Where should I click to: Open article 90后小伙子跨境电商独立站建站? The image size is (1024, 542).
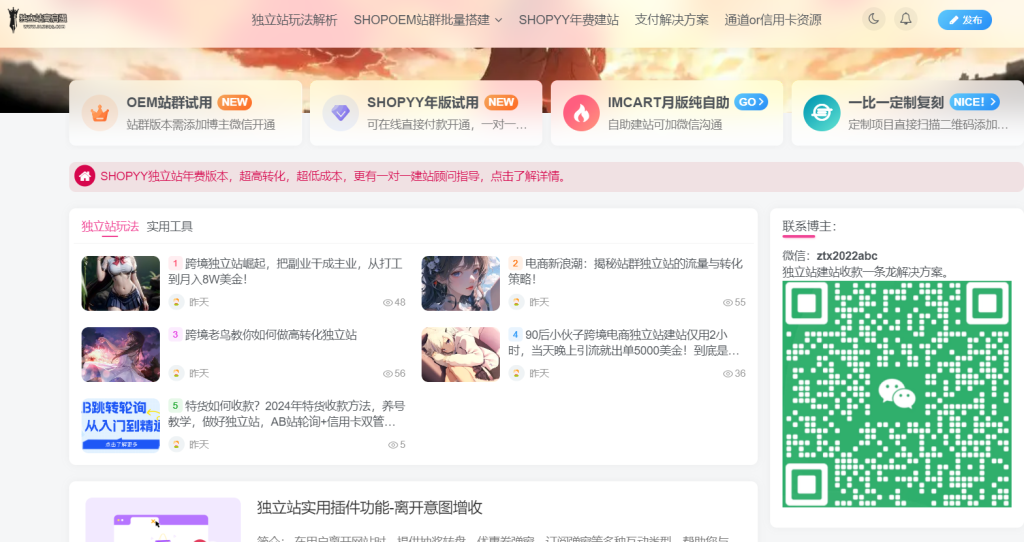[x=624, y=342]
